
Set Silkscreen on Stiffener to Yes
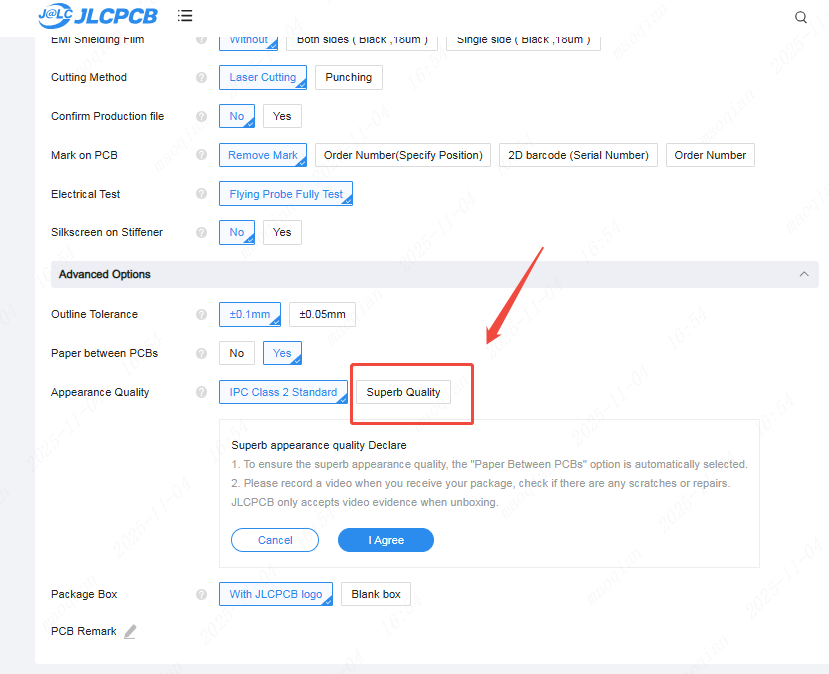[282, 232]
